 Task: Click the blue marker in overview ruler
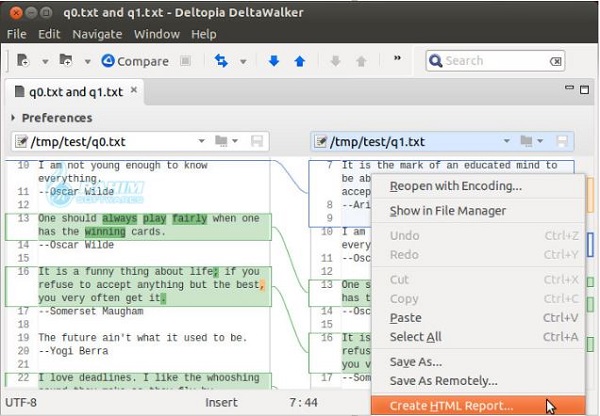(590, 244)
